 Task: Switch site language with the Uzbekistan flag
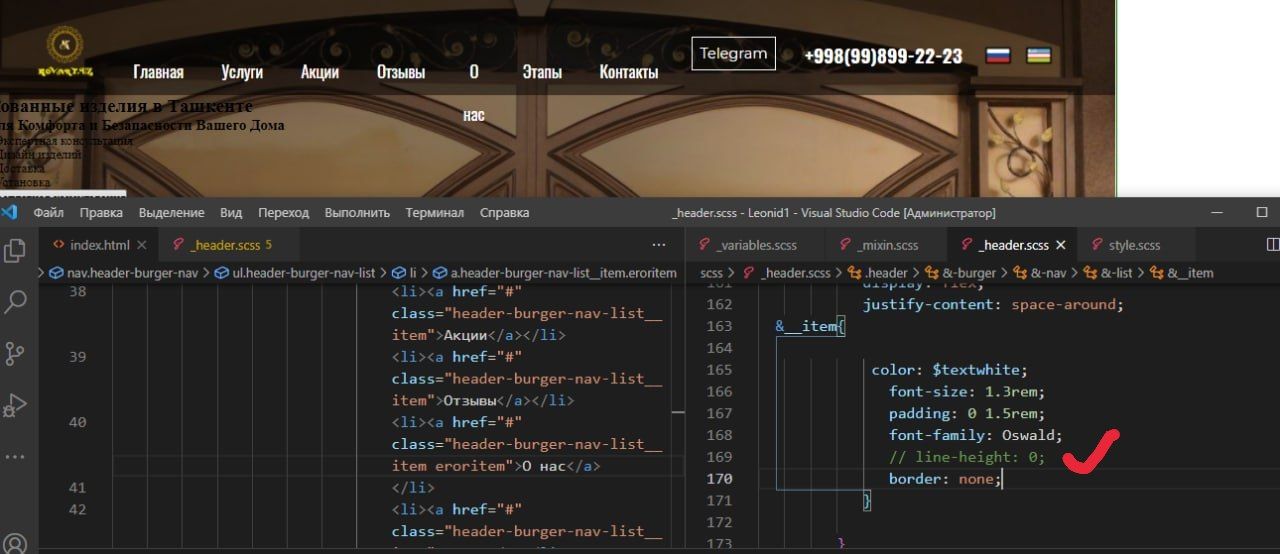(1039, 56)
